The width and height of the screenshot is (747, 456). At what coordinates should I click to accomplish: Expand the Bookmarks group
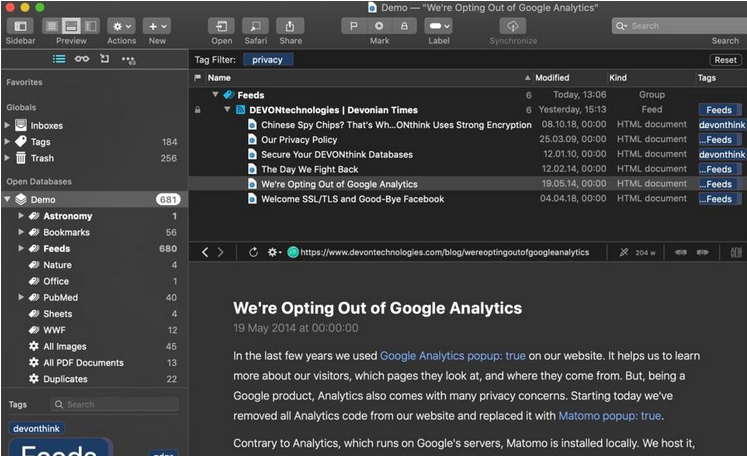pos(21,232)
